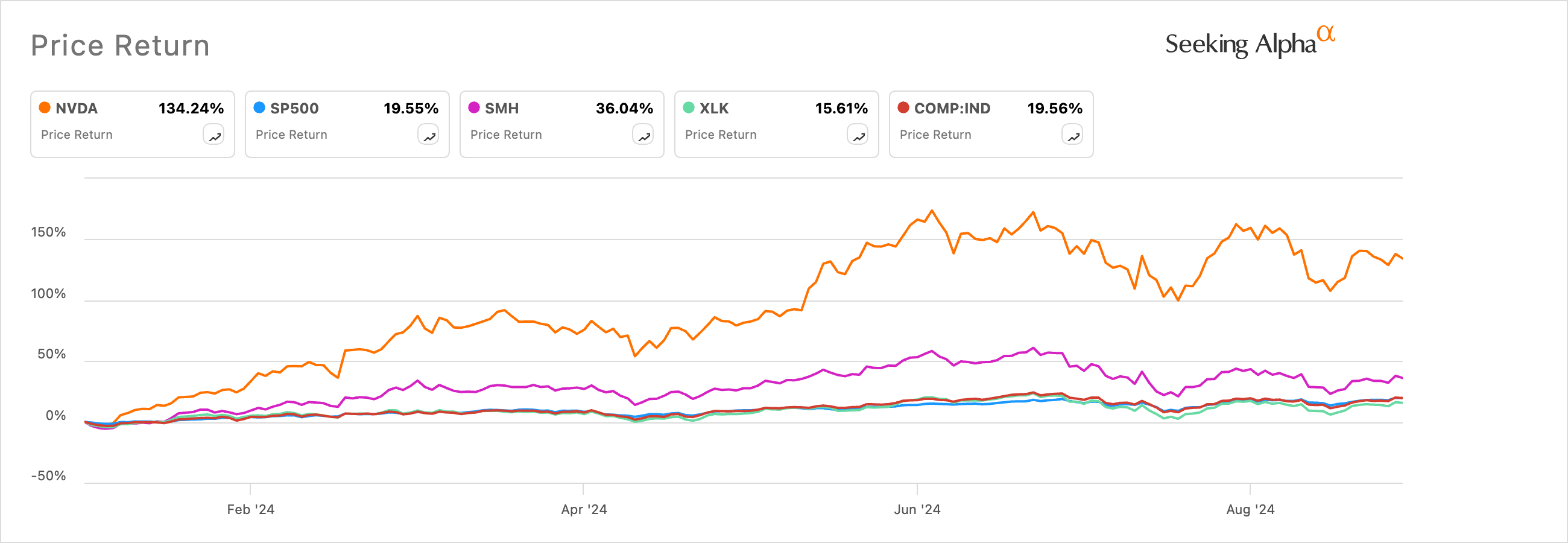Select the SMH ticker label

pyautogui.click(x=502, y=109)
